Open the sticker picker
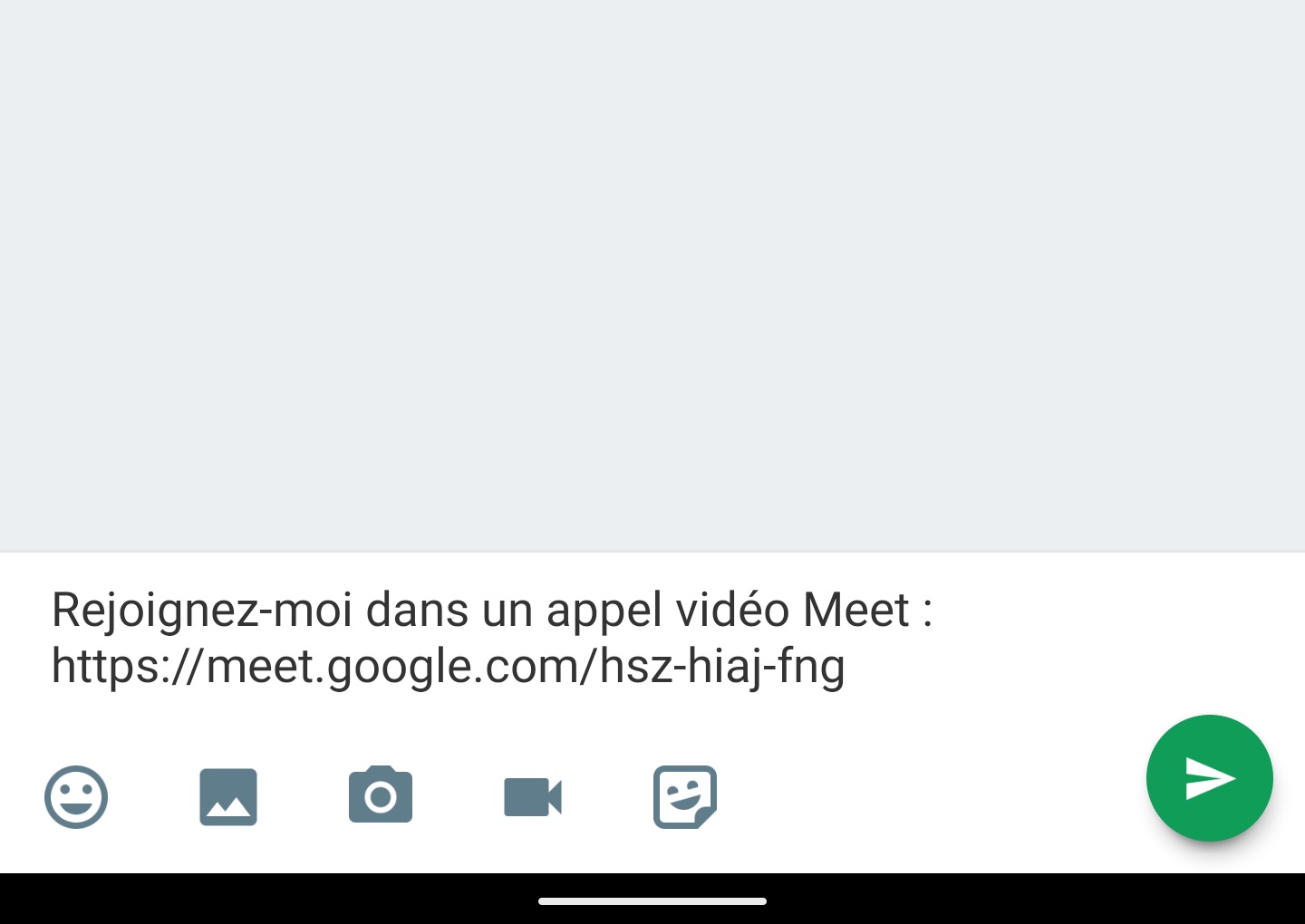The width and height of the screenshot is (1305, 924). pos(685,797)
